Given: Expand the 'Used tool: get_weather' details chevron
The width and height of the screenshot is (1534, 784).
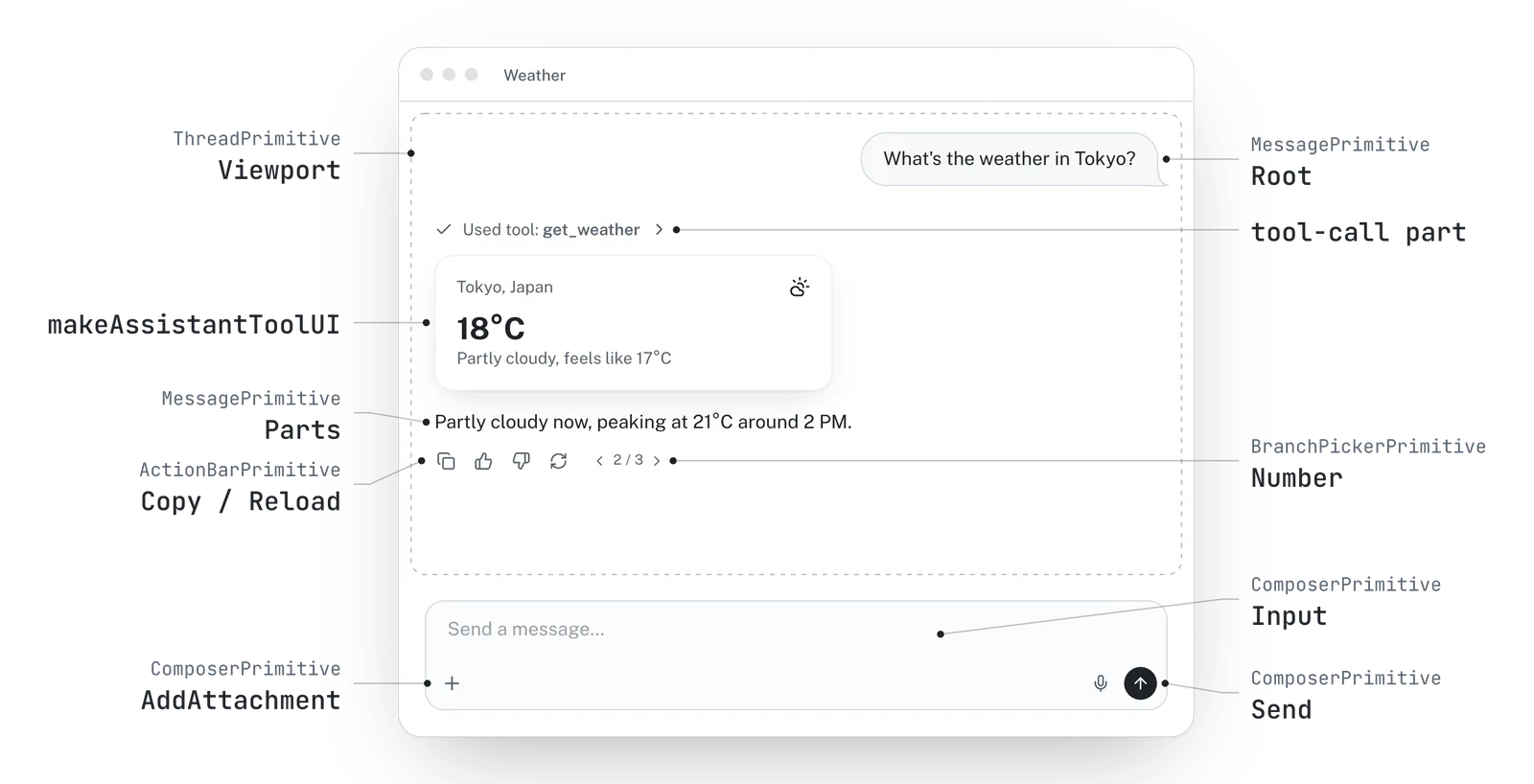Looking at the screenshot, I should [x=659, y=230].
